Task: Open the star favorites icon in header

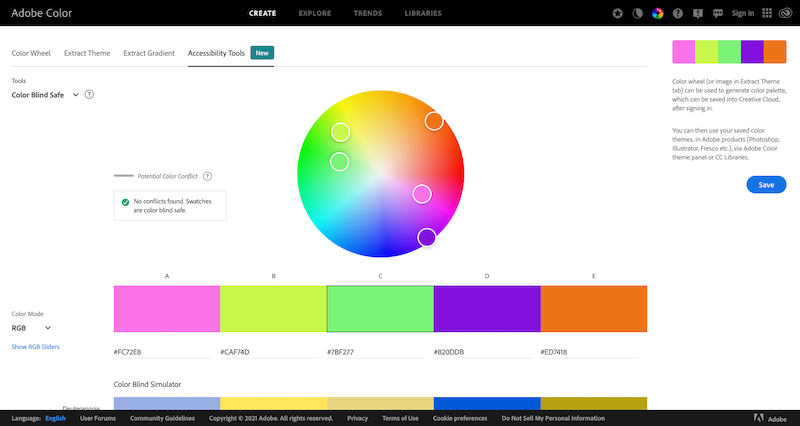Action: pos(617,14)
